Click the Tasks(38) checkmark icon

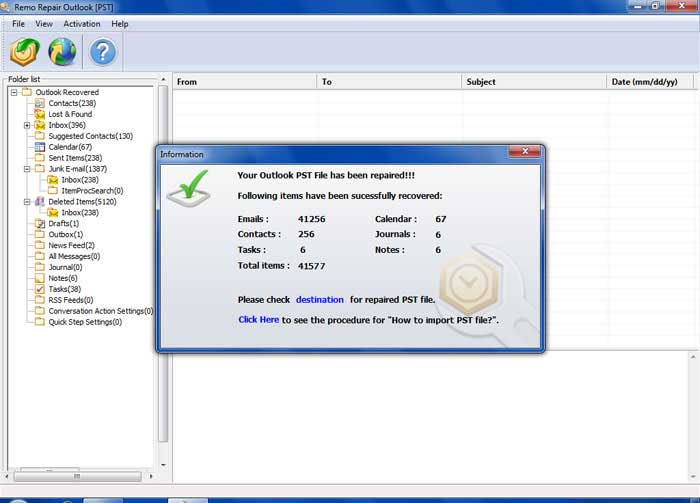pyautogui.click(x=40, y=289)
